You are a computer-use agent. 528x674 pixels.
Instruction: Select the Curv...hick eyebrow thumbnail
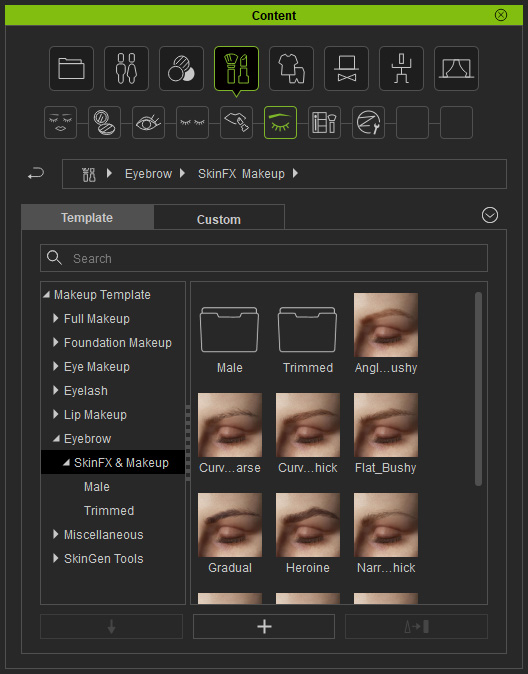pyautogui.click(x=307, y=425)
